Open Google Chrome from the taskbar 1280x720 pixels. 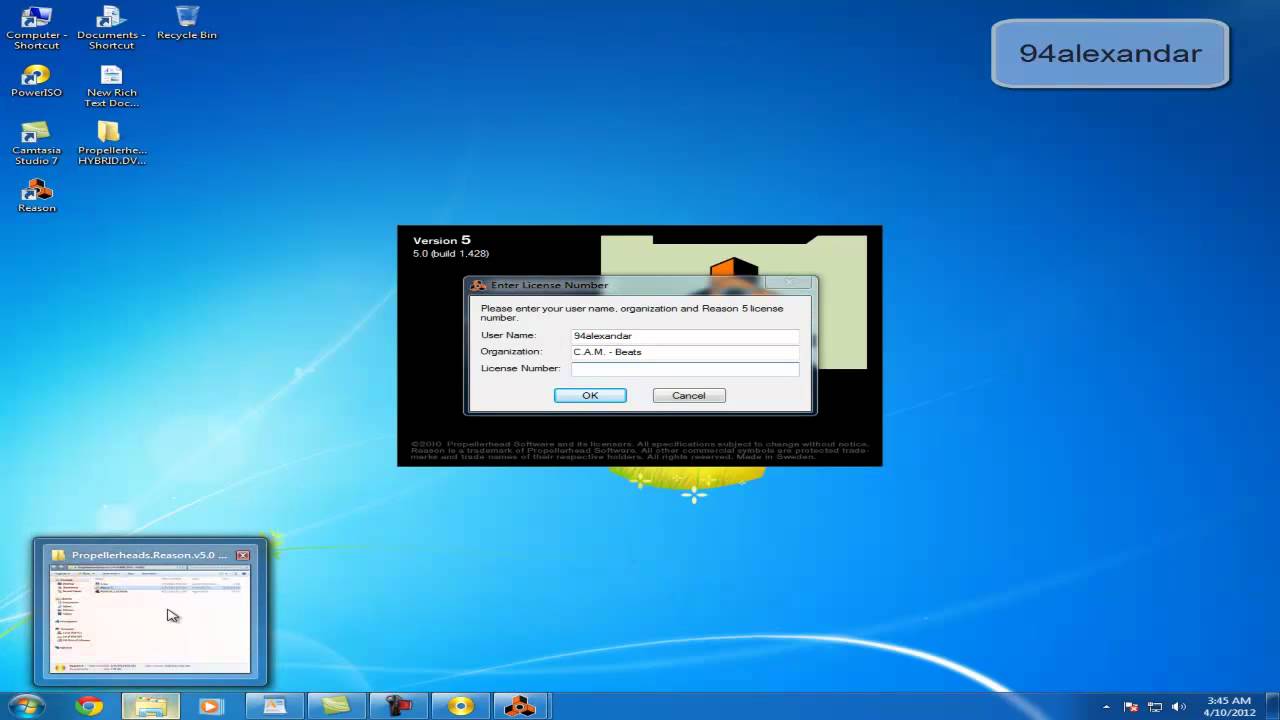click(89, 706)
